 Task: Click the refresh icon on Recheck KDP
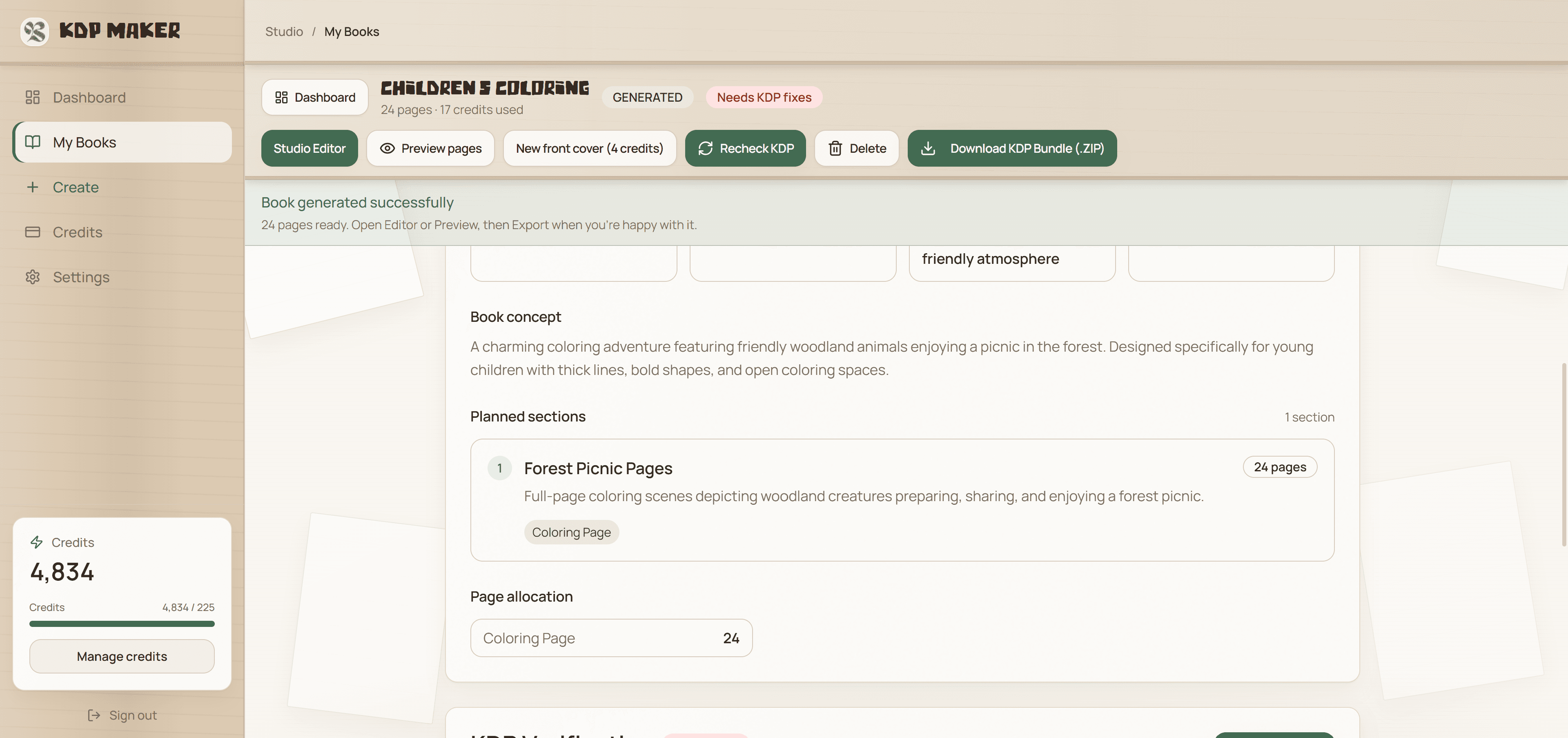click(706, 148)
